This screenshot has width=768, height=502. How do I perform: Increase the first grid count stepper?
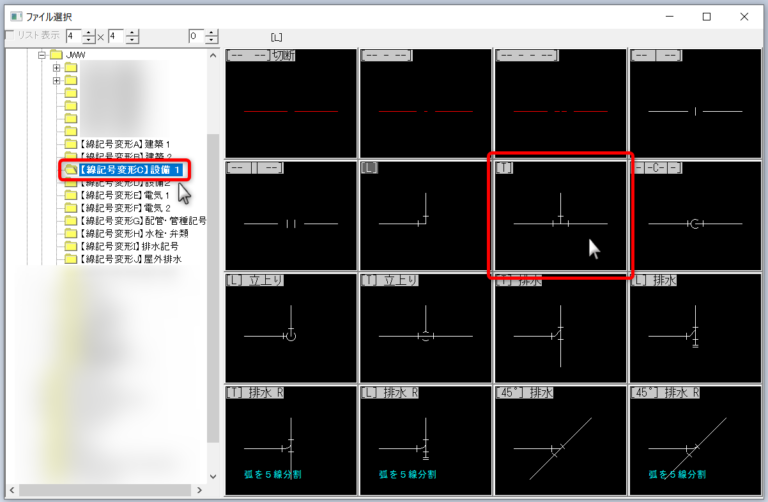click(89, 33)
